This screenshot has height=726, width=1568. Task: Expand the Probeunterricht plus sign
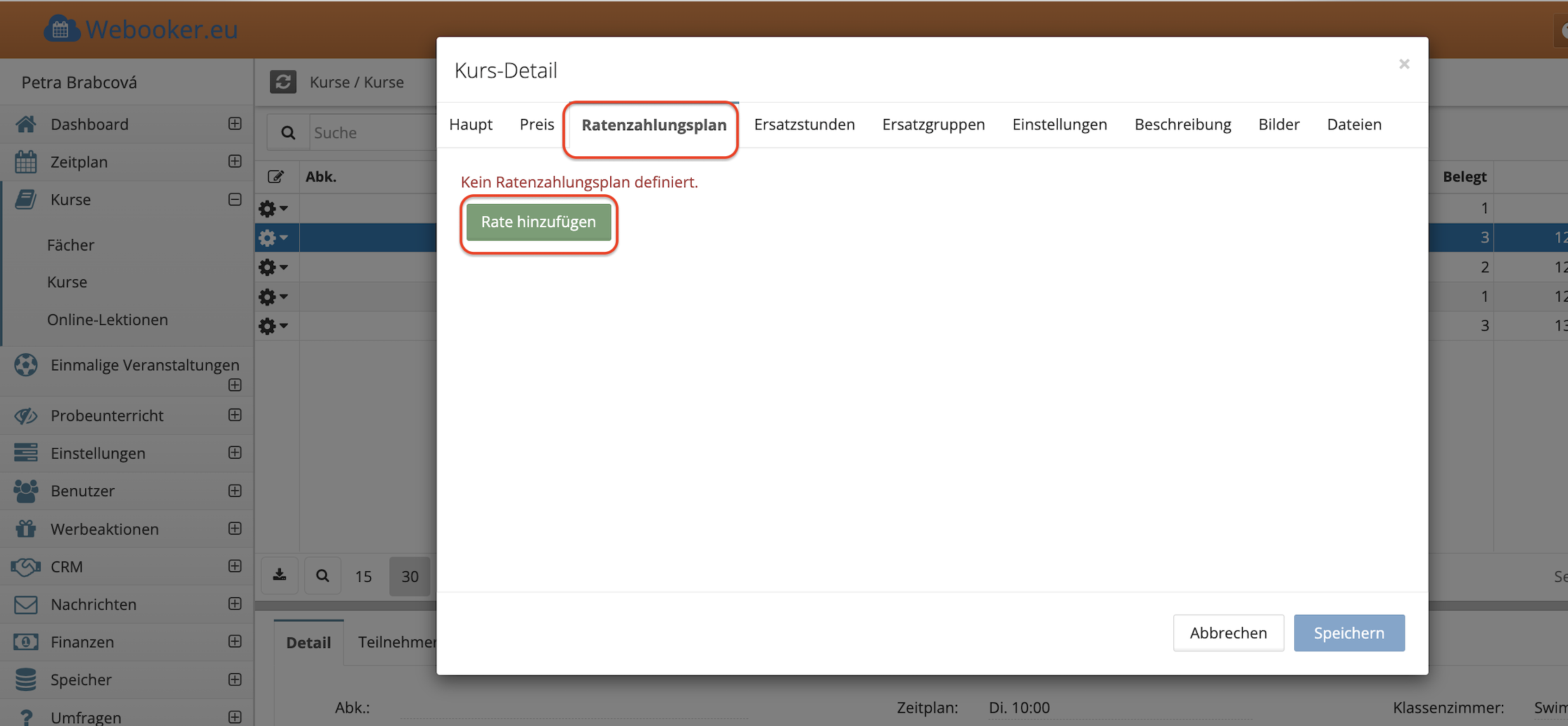235,415
